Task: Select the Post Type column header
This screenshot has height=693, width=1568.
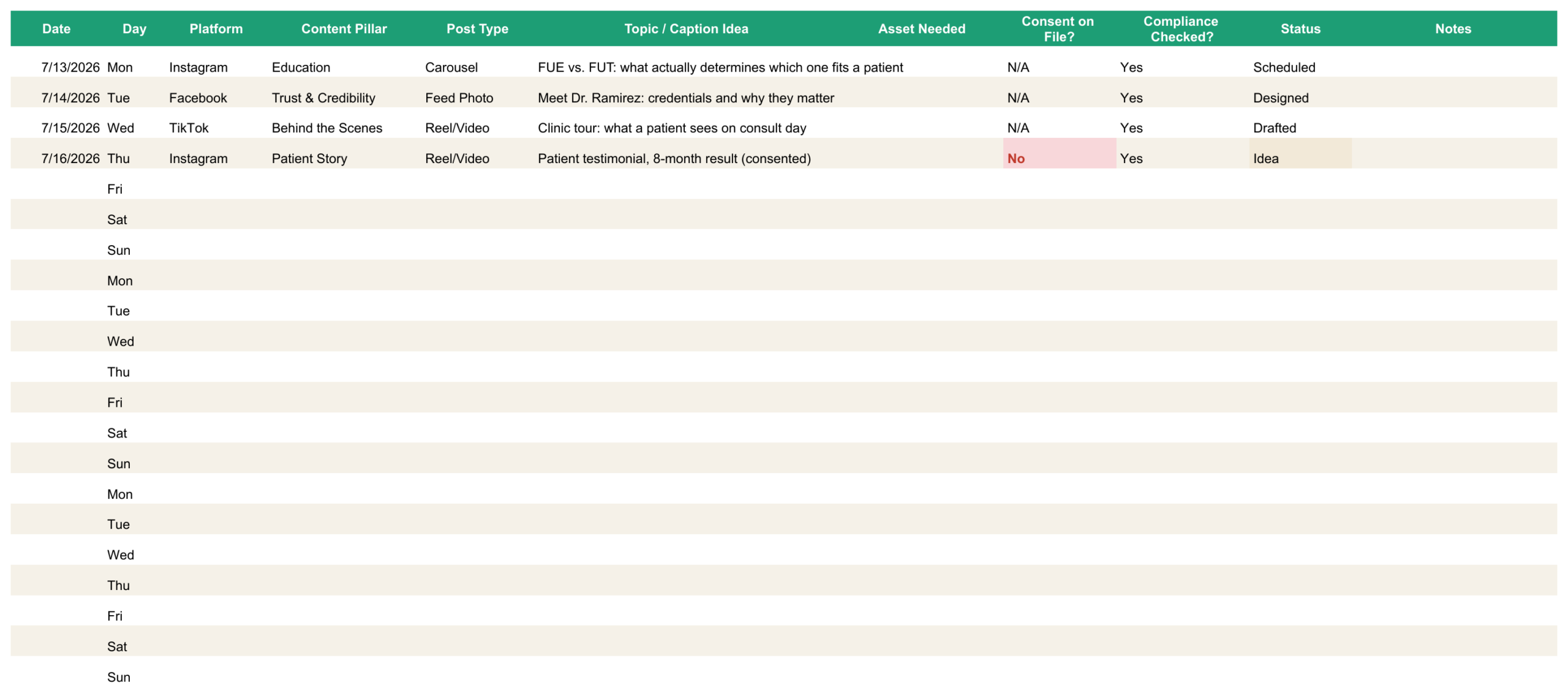Action: tap(477, 29)
